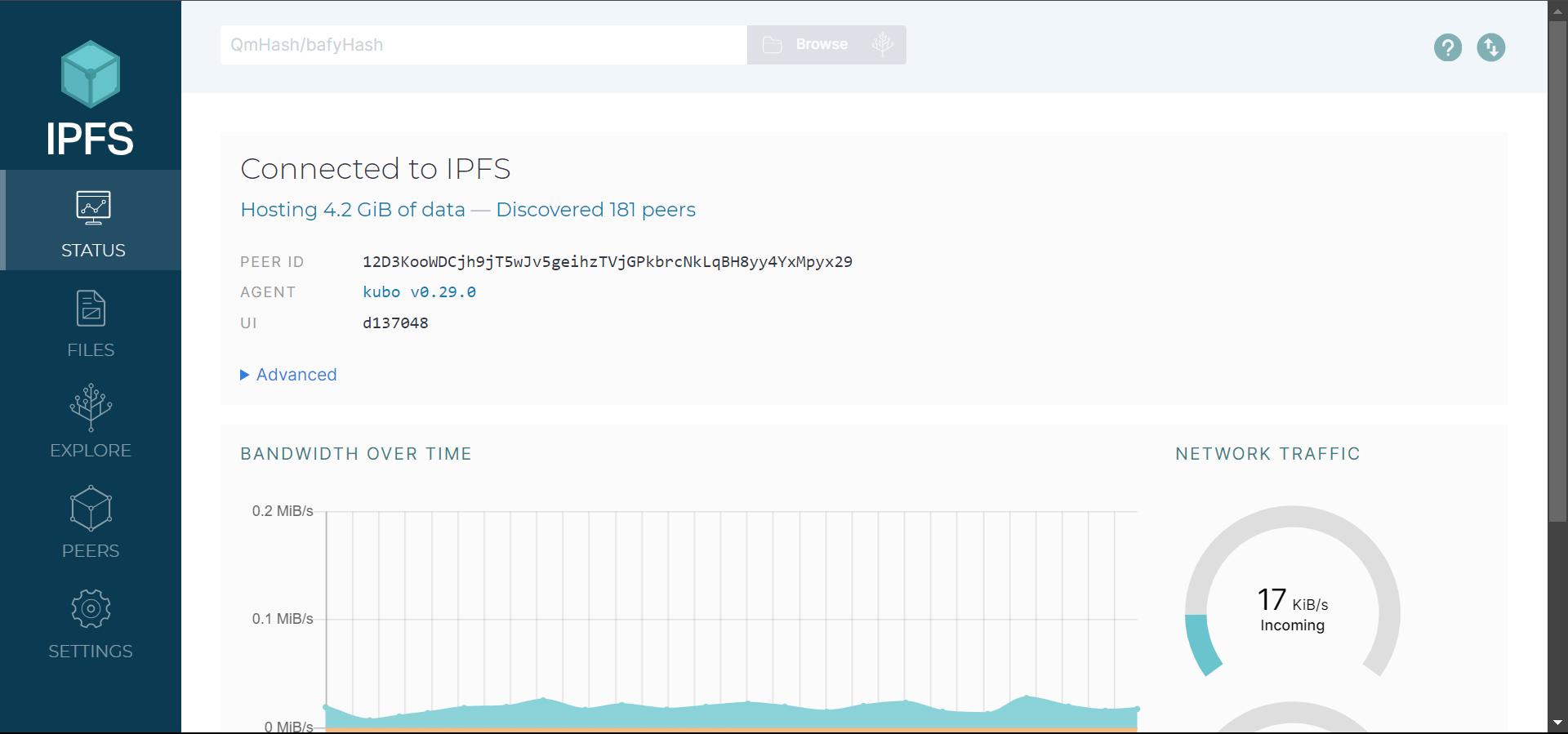Click the up-down arrows tasks icon

point(1490,47)
